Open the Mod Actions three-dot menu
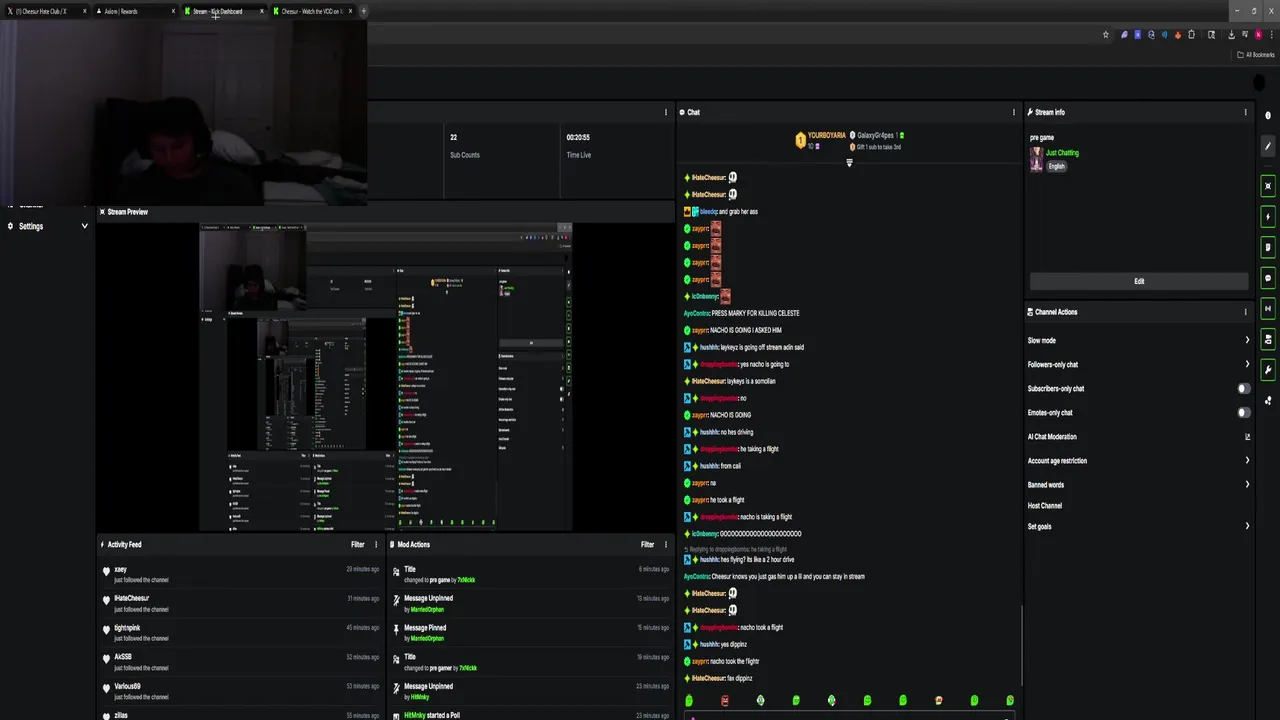1280x720 pixels. [666, 545]
